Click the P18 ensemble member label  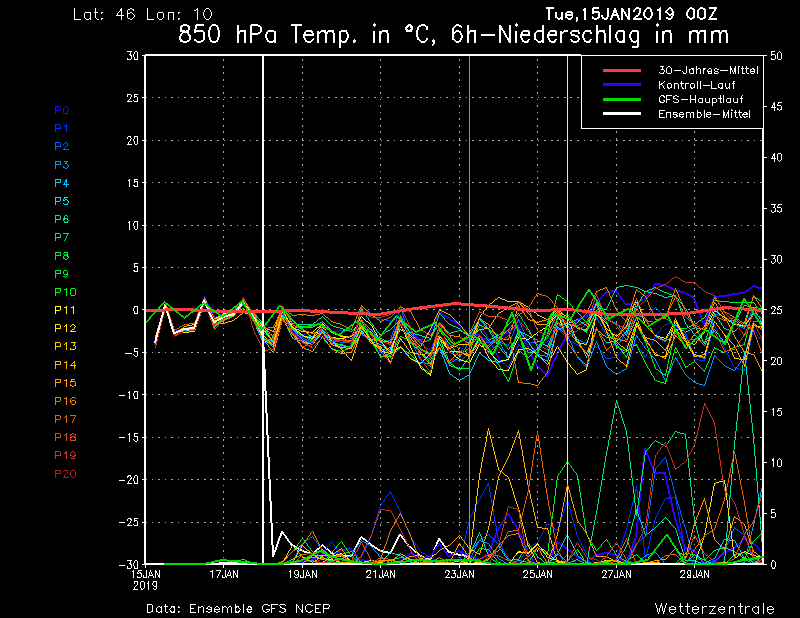pos(65,437)
